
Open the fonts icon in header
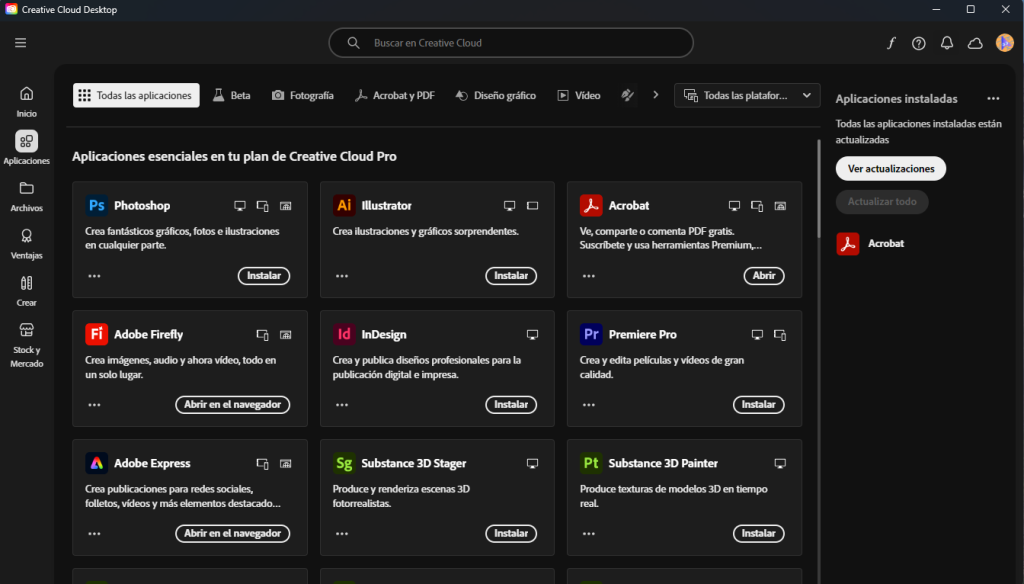pos(891,43)
